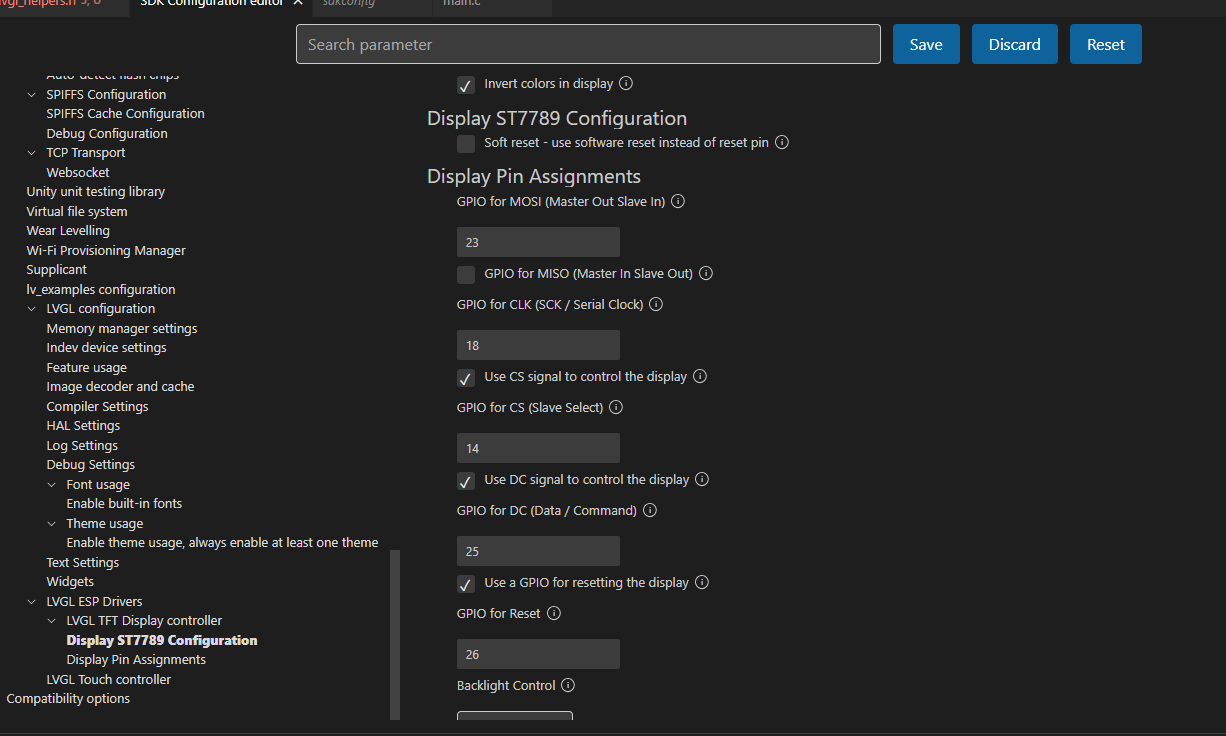Viewport: 1226px width, 736px height.
Task: Click info icon beside GPIO for CLK
Action: pos(656,305)
